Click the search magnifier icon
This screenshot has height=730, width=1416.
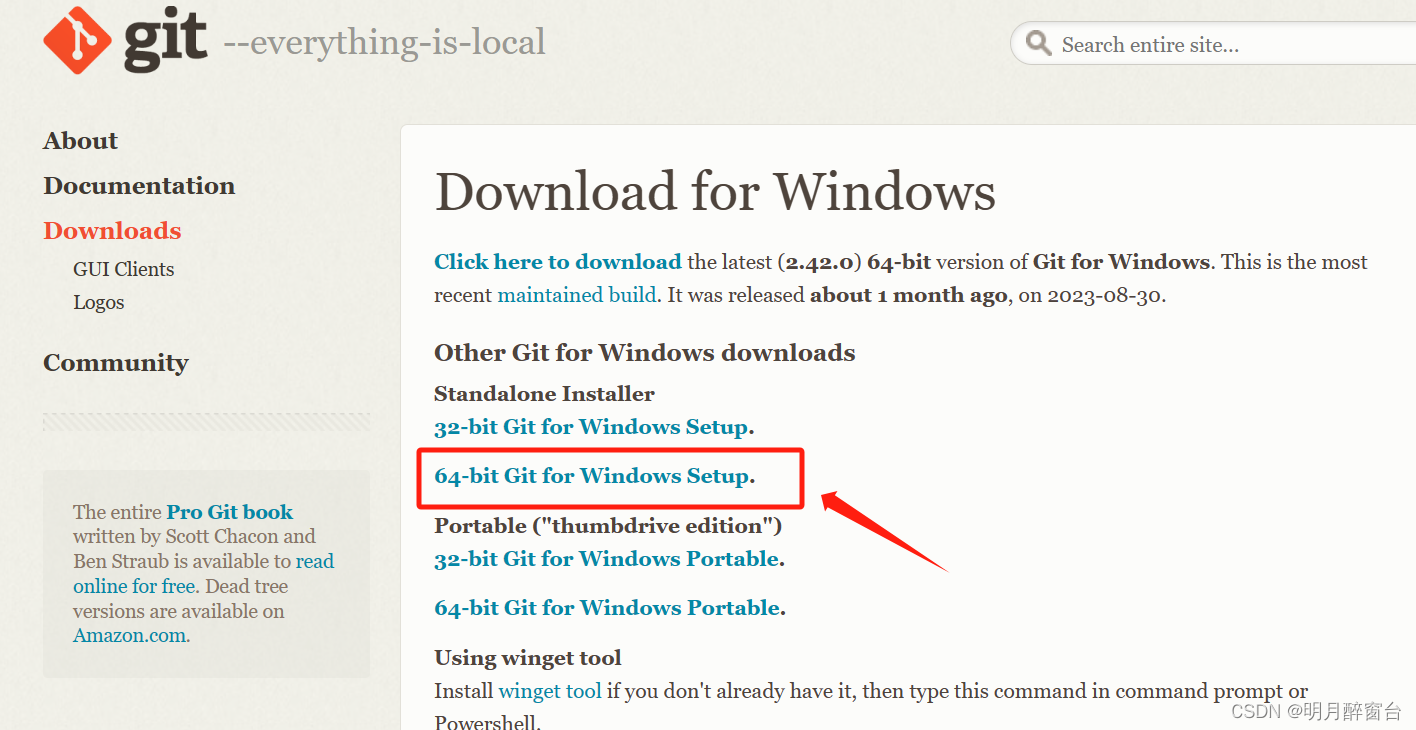[x=1039, y=44]
